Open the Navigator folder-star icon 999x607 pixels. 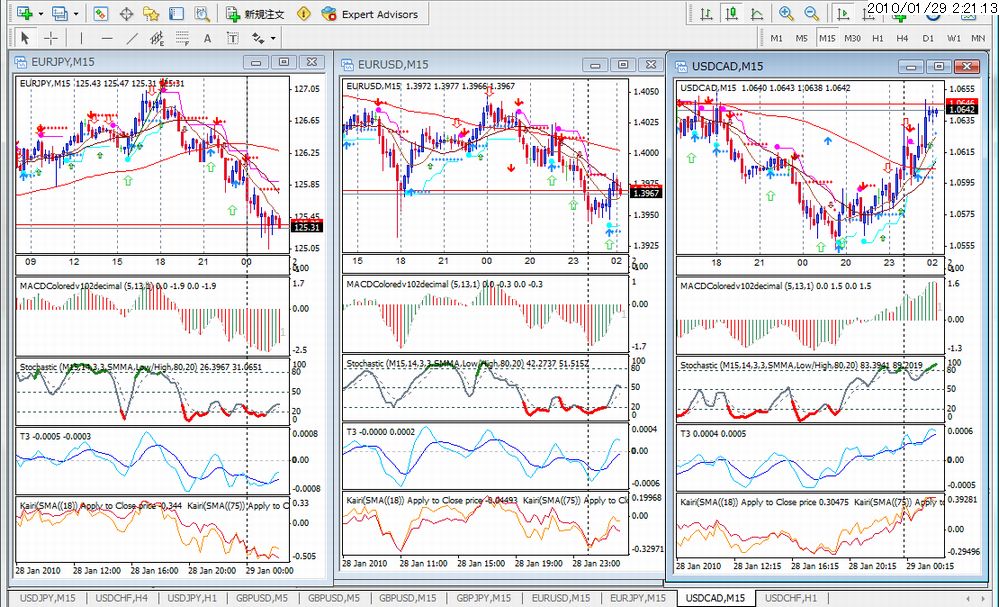point(151,13)
